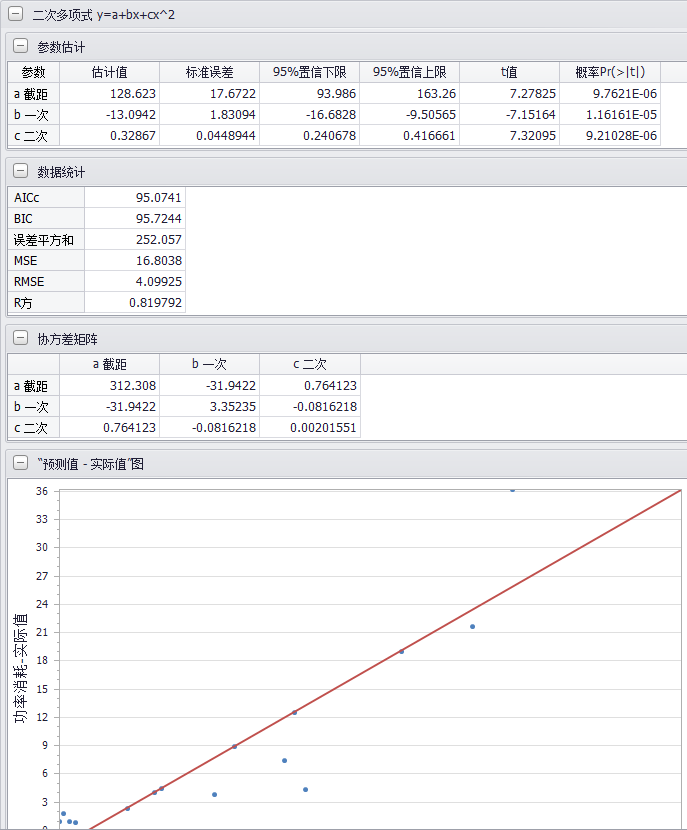Select lower confidence limit 0.240678
687x830 pixels.
coord(310,136)
